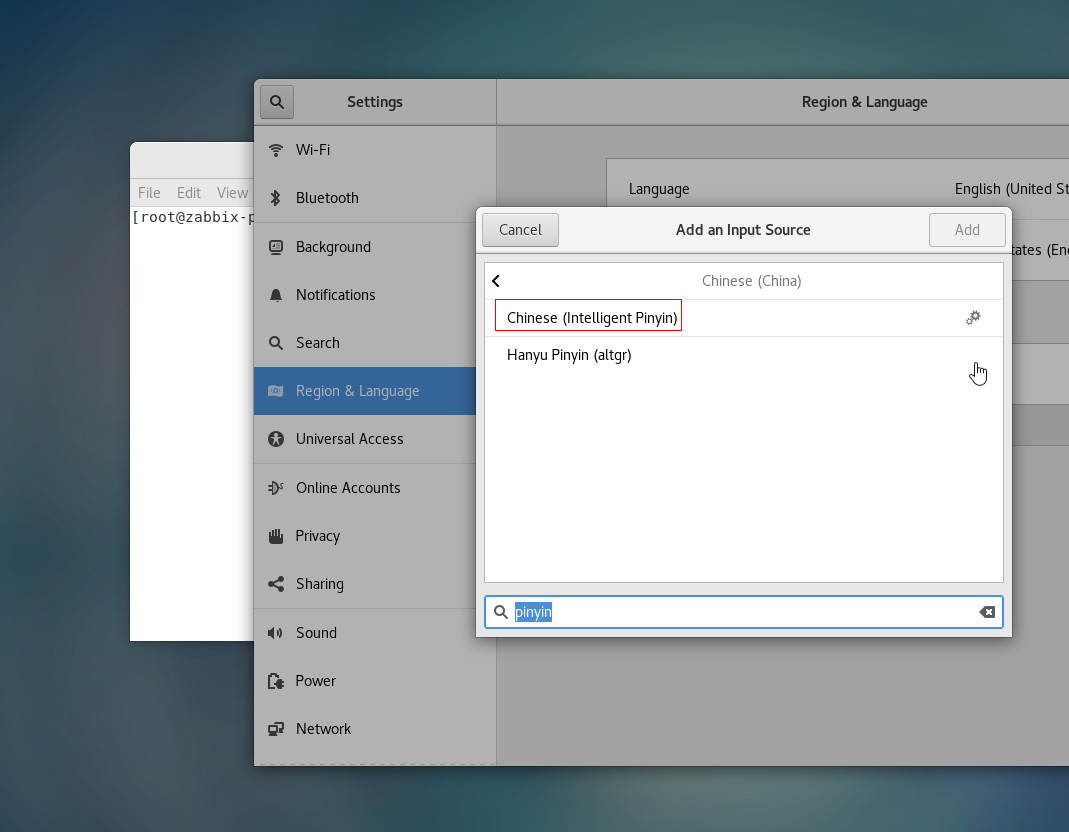Clear the pinyin search field

(987, 612)
